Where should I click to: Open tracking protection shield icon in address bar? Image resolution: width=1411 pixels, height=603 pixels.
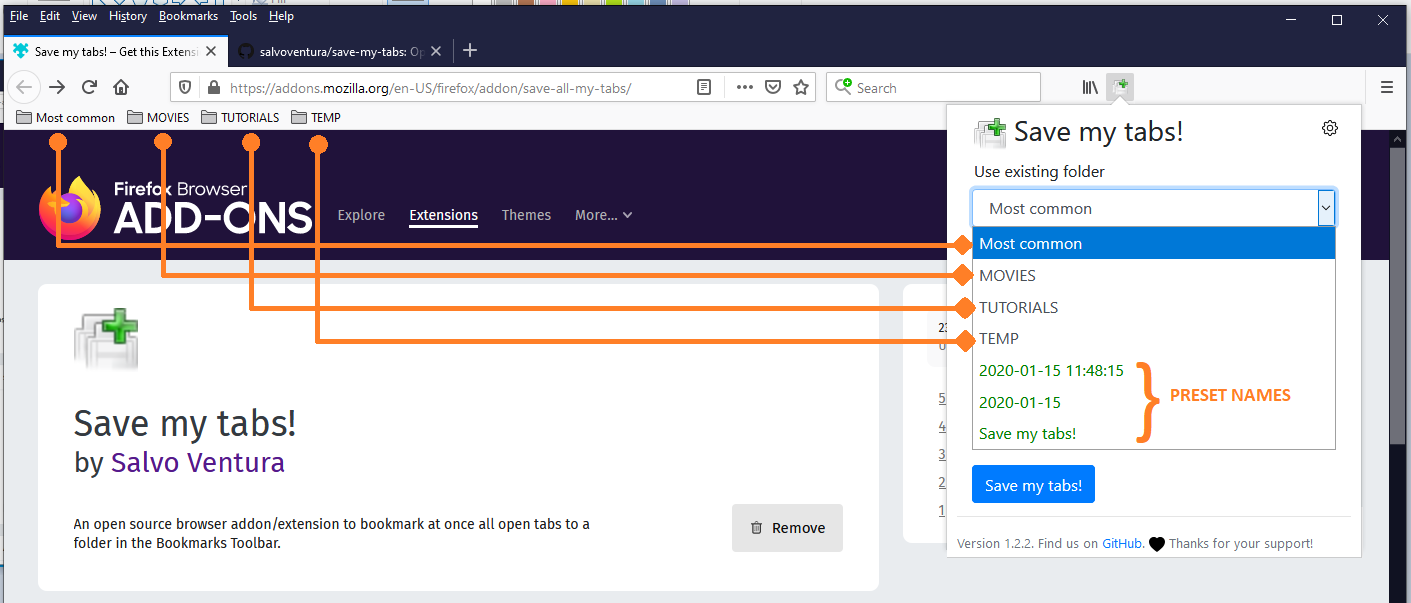click(x=185, y=87)
